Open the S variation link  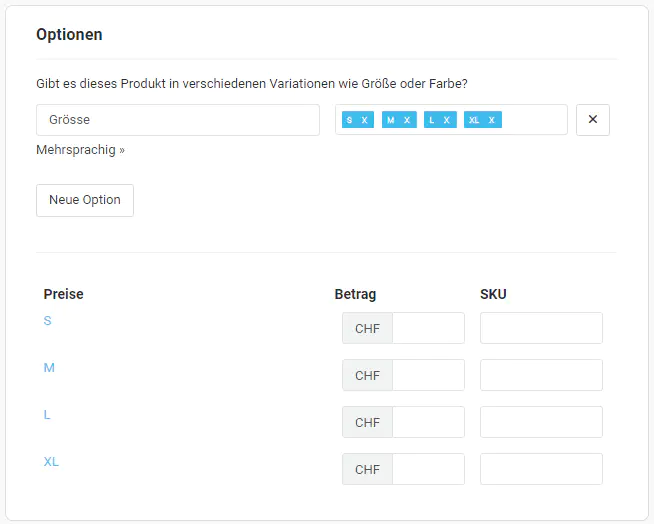tap(47, 321)
